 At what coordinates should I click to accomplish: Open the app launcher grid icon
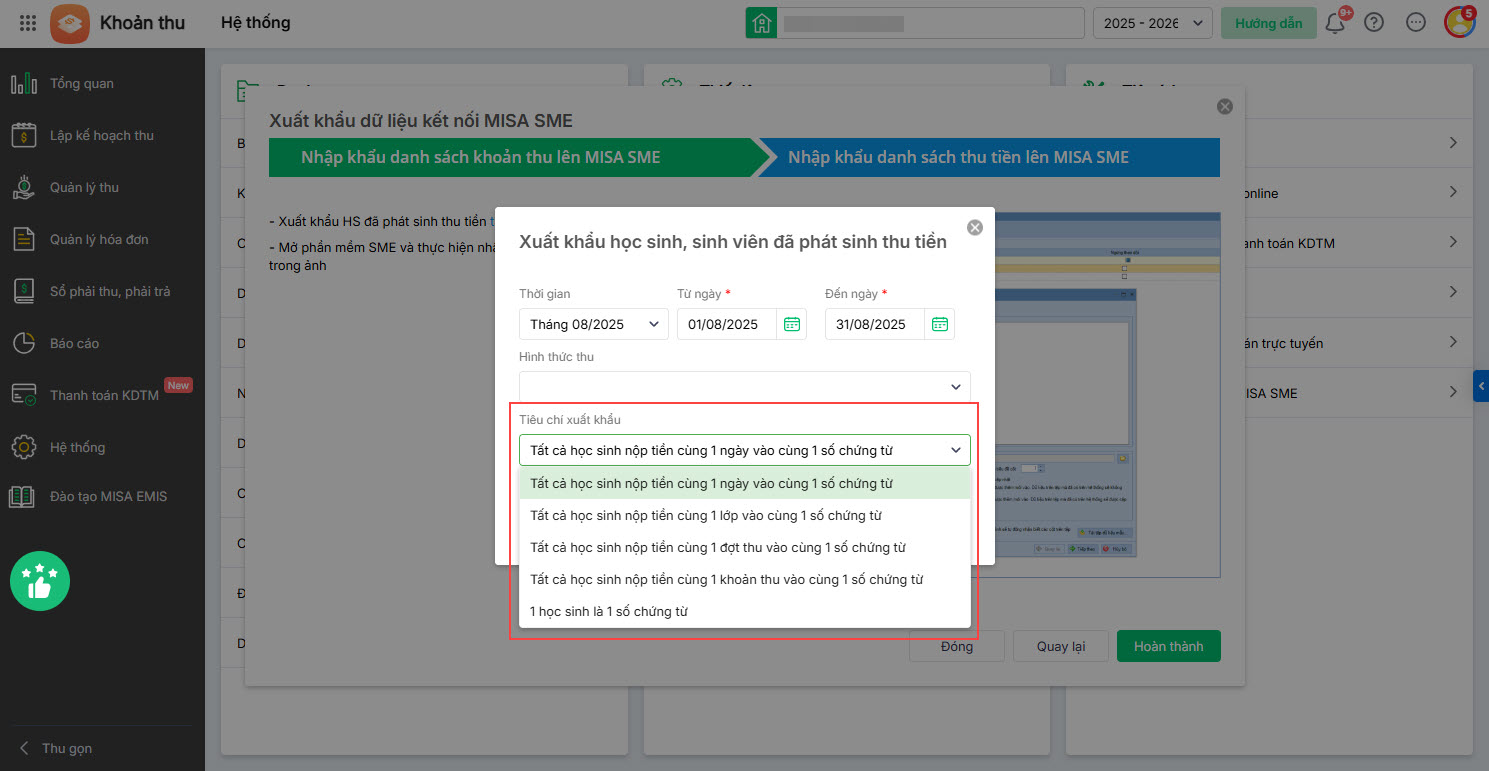[x=28, y=23]
